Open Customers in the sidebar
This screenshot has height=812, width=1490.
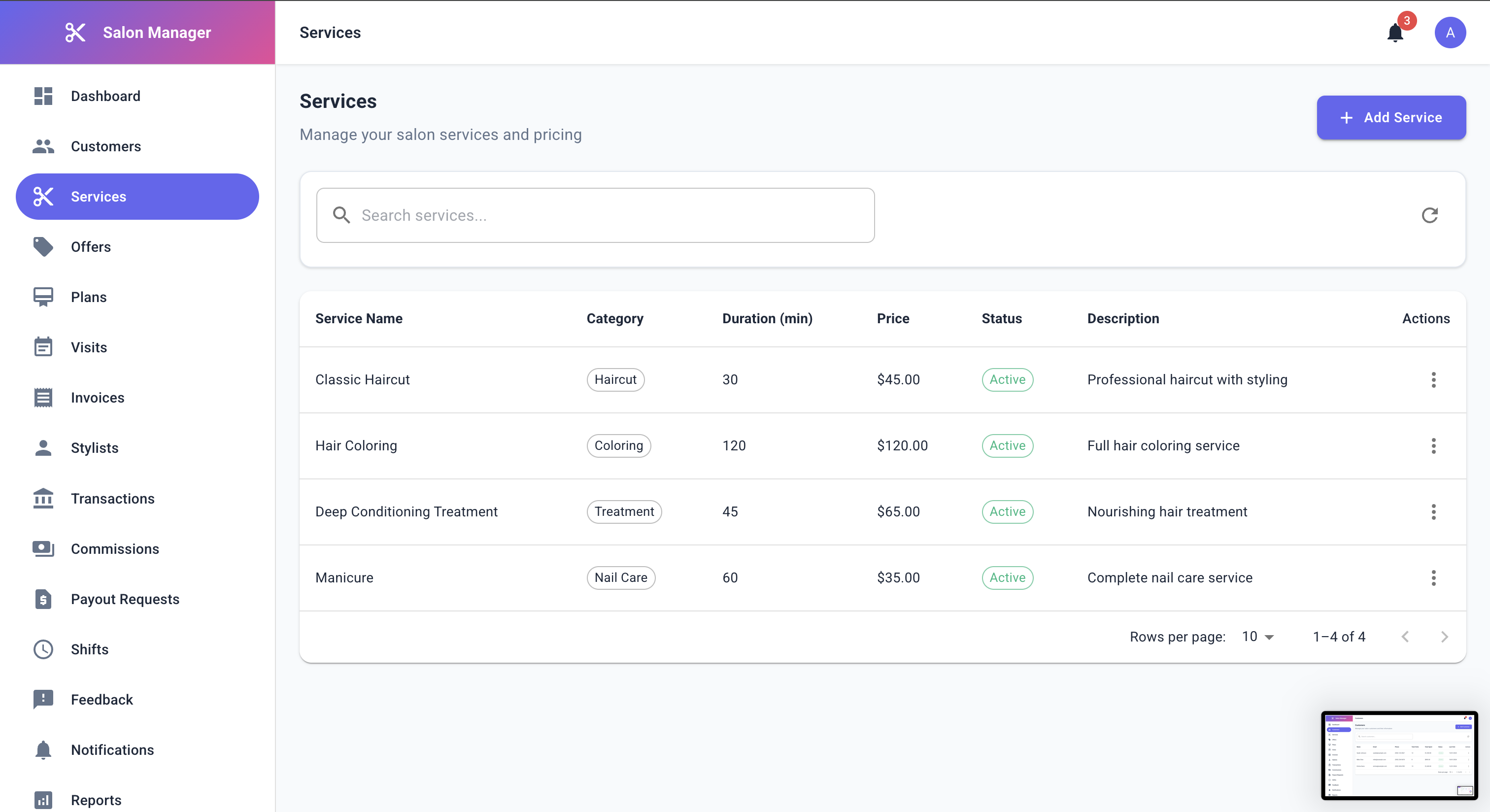click(x=106, y=146)
